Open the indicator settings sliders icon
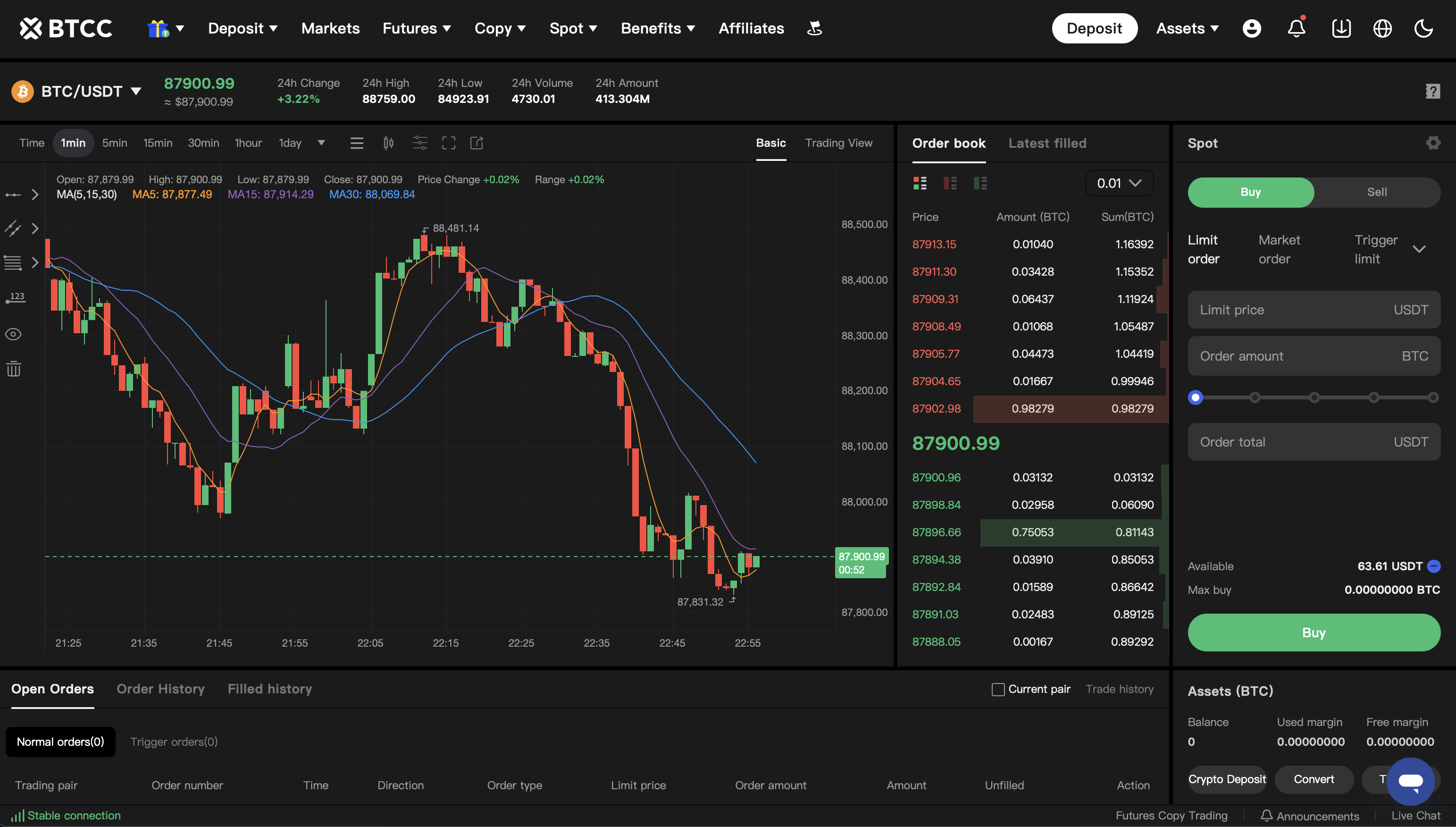 (420, 143)
